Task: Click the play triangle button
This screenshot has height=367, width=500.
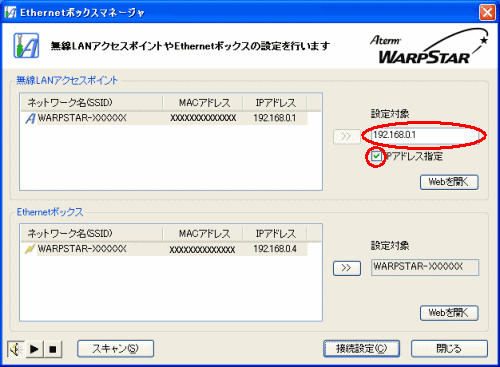Action: pyautogui.click(x=34, y=349)
